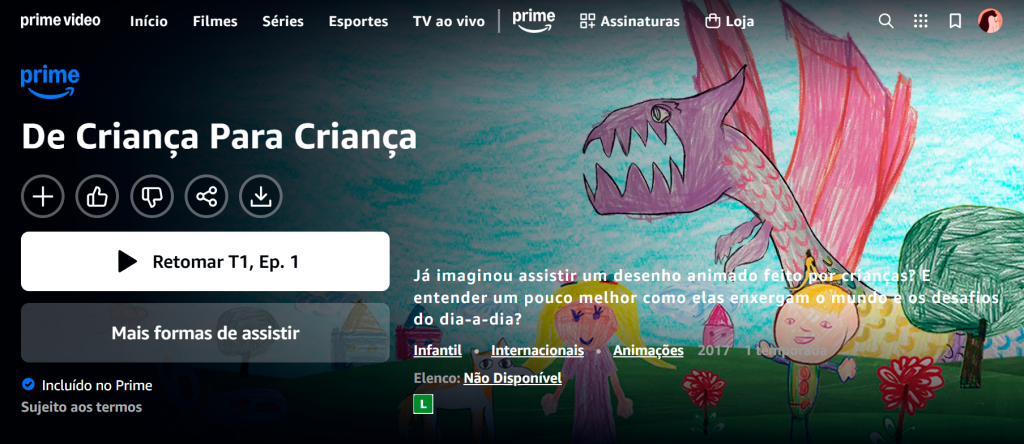This screenshot has height=444, width=1024.
Task: Go to prime video home logo
Action: coord(60,20)
